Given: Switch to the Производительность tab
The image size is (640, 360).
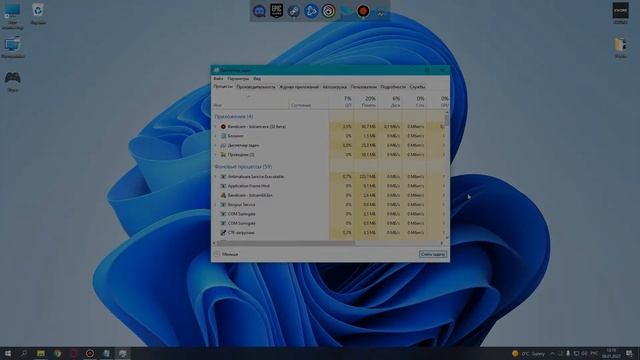Looking at the screenshot, I should [x=256, y=87].
